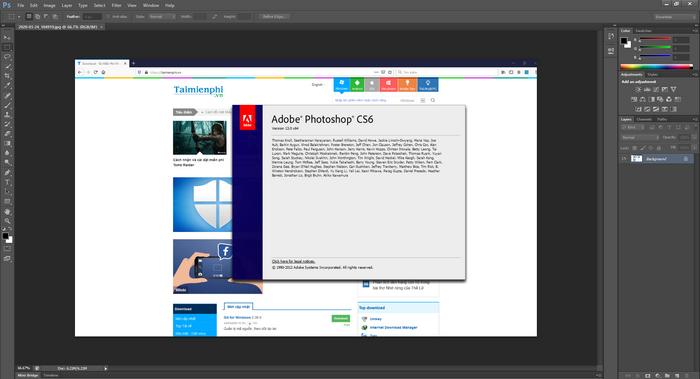
Task: Toggle Lock all for layer
Action: click(x=659, y=148)
